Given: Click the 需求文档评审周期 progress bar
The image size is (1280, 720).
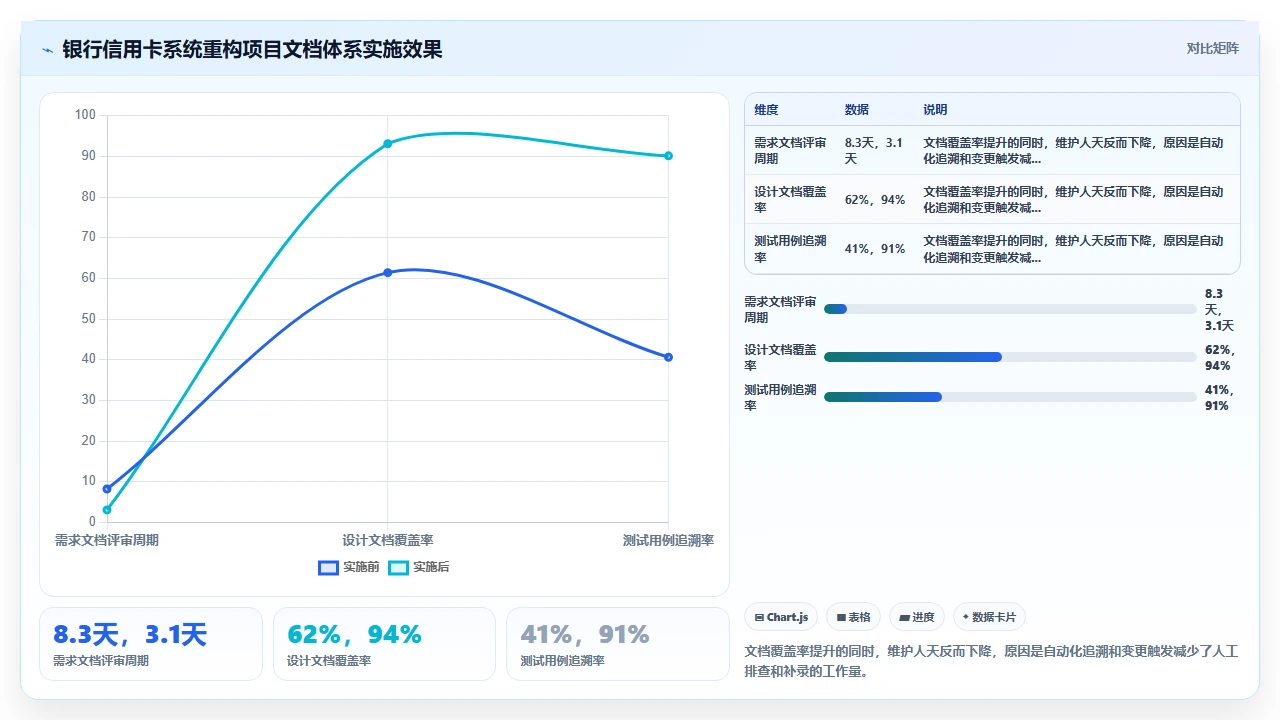Looking at the screenshot, I should coord(1010,309).
